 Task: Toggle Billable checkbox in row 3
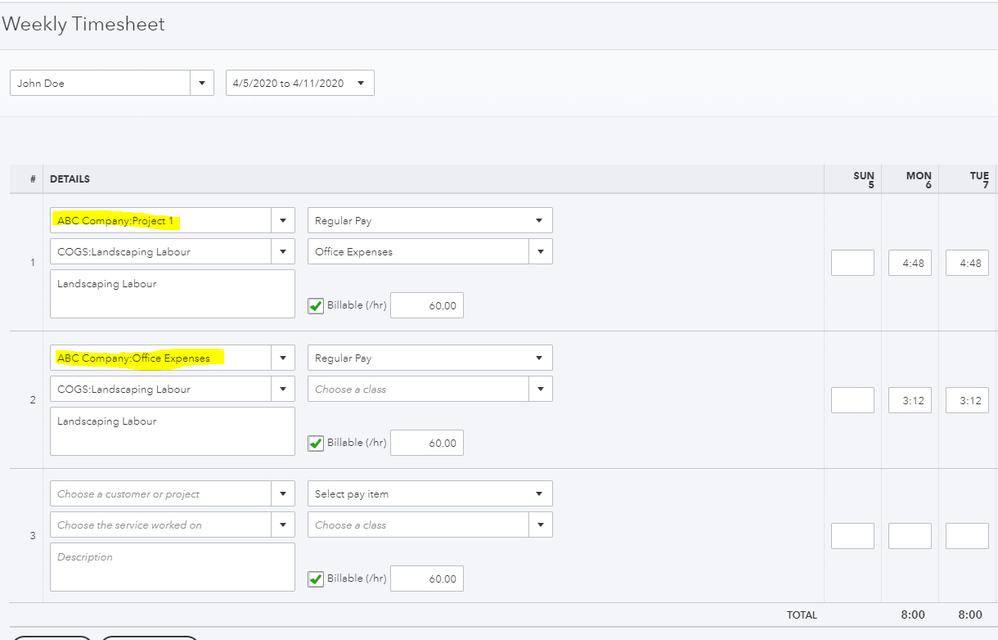tap(316, 579)
